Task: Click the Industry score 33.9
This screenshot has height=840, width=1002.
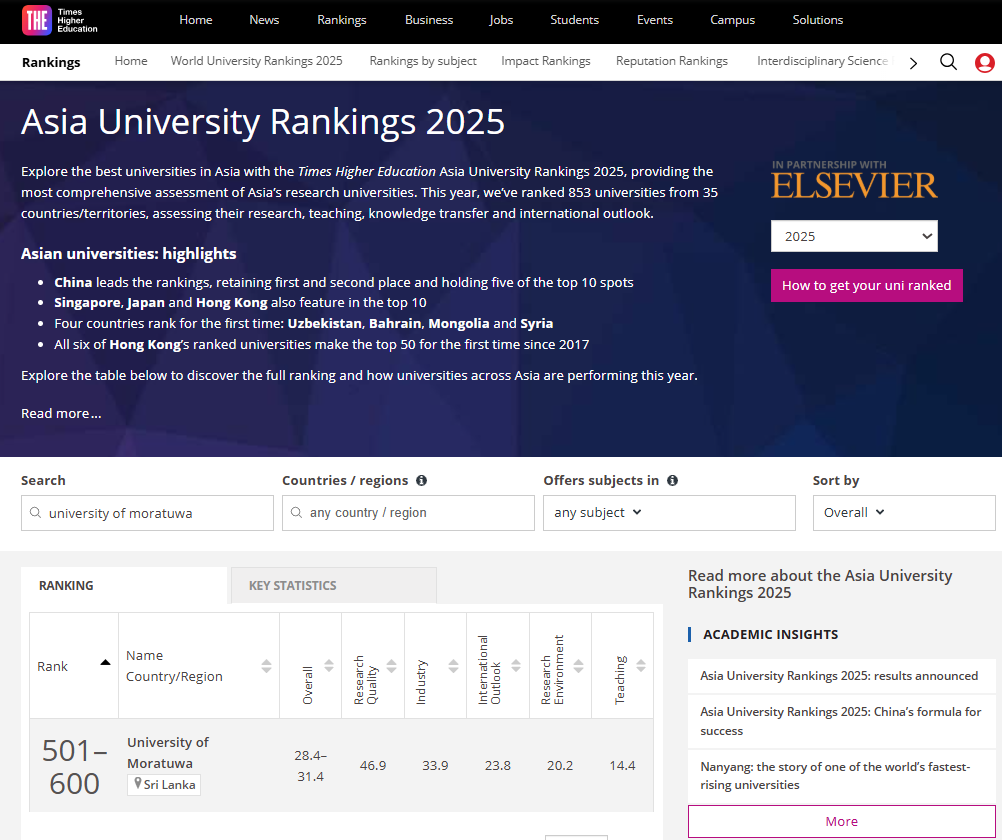Action: point(435,765)
